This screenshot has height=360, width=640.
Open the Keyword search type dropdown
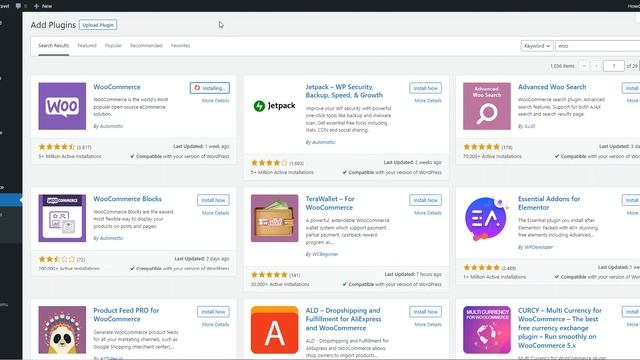click(537, 46)
